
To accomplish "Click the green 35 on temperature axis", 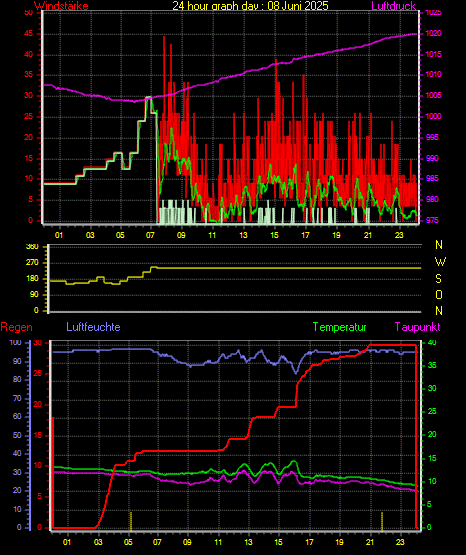I will [x=432, y=365].
